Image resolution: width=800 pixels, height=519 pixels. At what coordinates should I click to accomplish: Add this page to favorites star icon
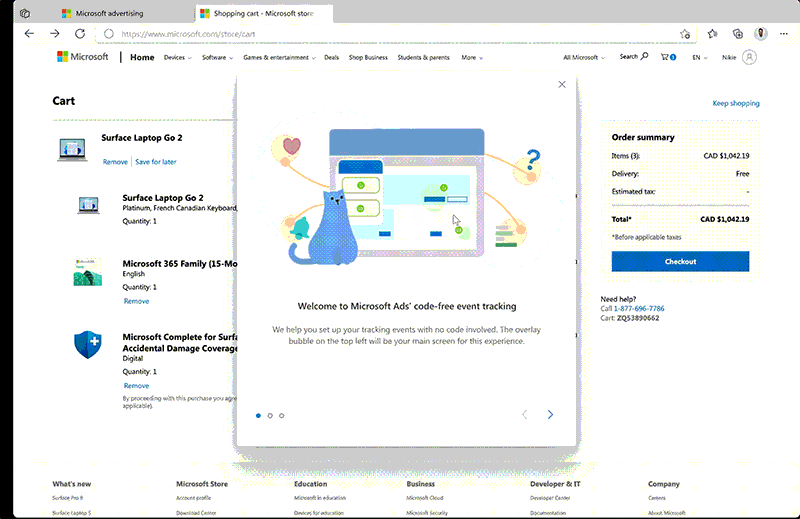click(685, 34)
